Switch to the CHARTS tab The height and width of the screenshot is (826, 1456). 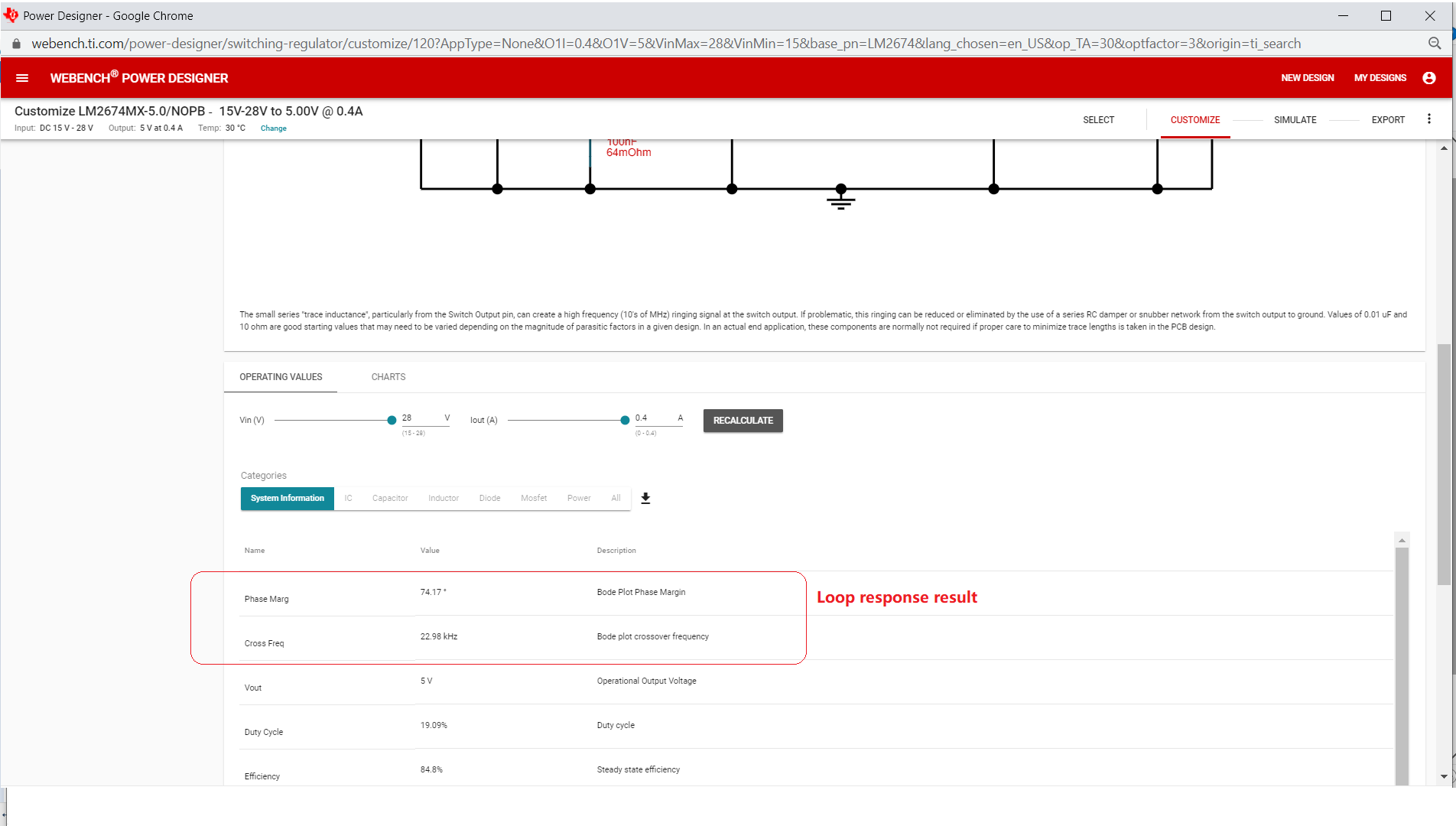point(388,377)
